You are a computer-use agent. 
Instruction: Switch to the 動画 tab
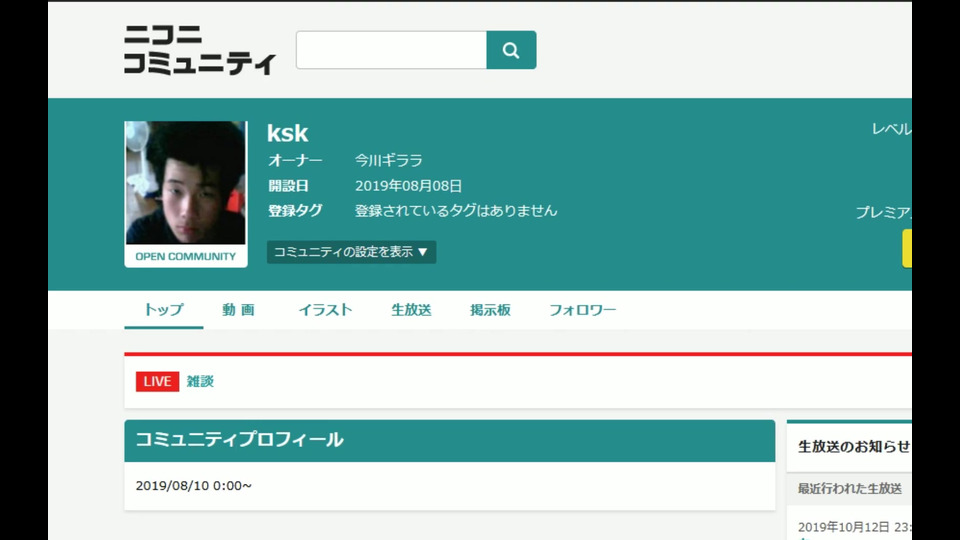pyautogui.click(x=238, y=310)
